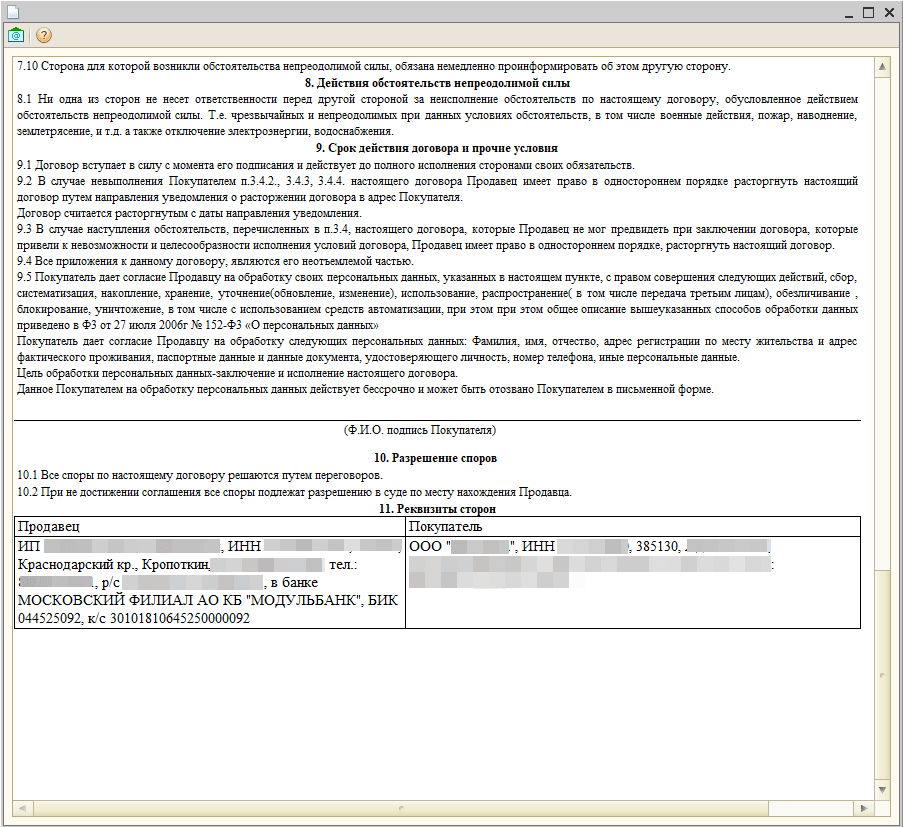Click the heading "10. Разрешение споров"
This screenshot has width=903, height=827.
coord(436,458)
